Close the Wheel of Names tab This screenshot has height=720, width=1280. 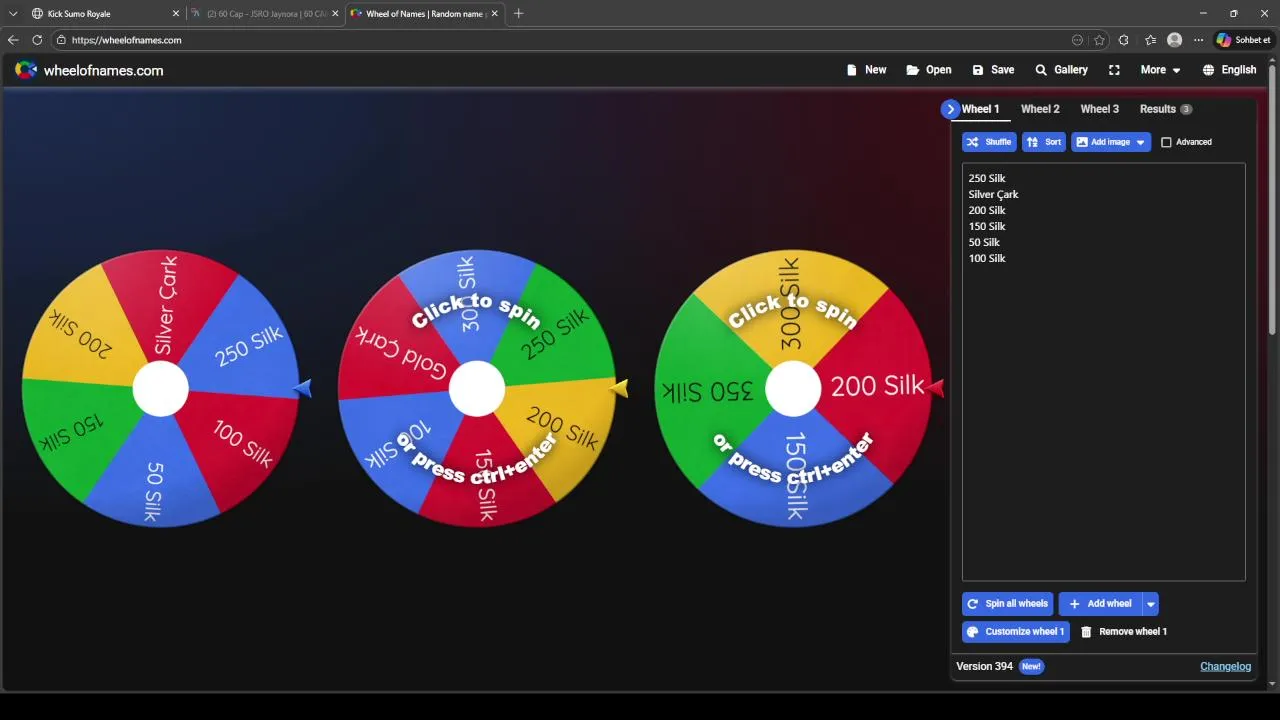coord(494,14)
